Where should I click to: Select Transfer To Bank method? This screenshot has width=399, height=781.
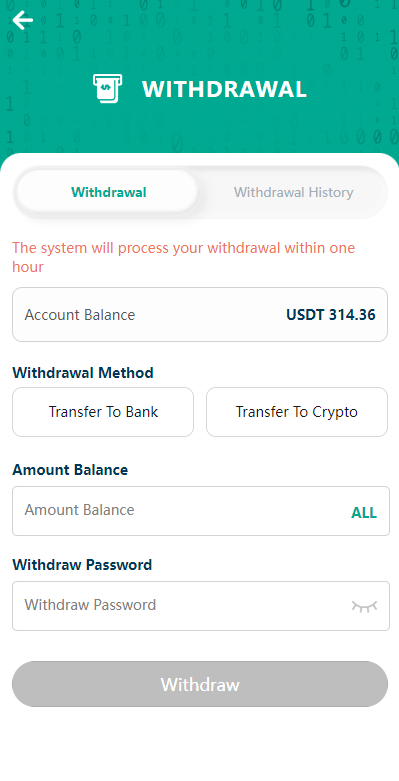[x=103, y=412]
